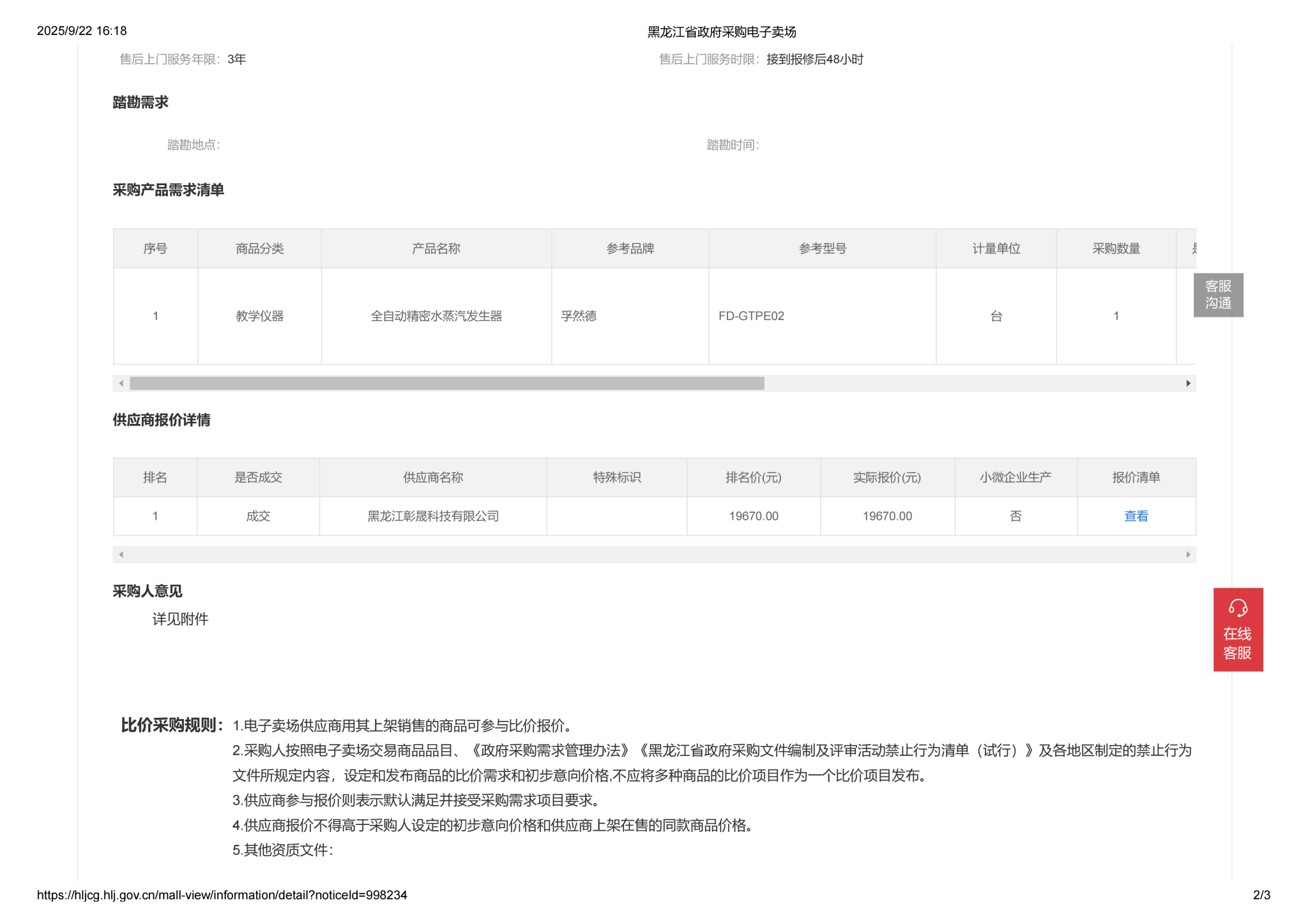Click the 排名价(元) column header

[x=753, y=477]
